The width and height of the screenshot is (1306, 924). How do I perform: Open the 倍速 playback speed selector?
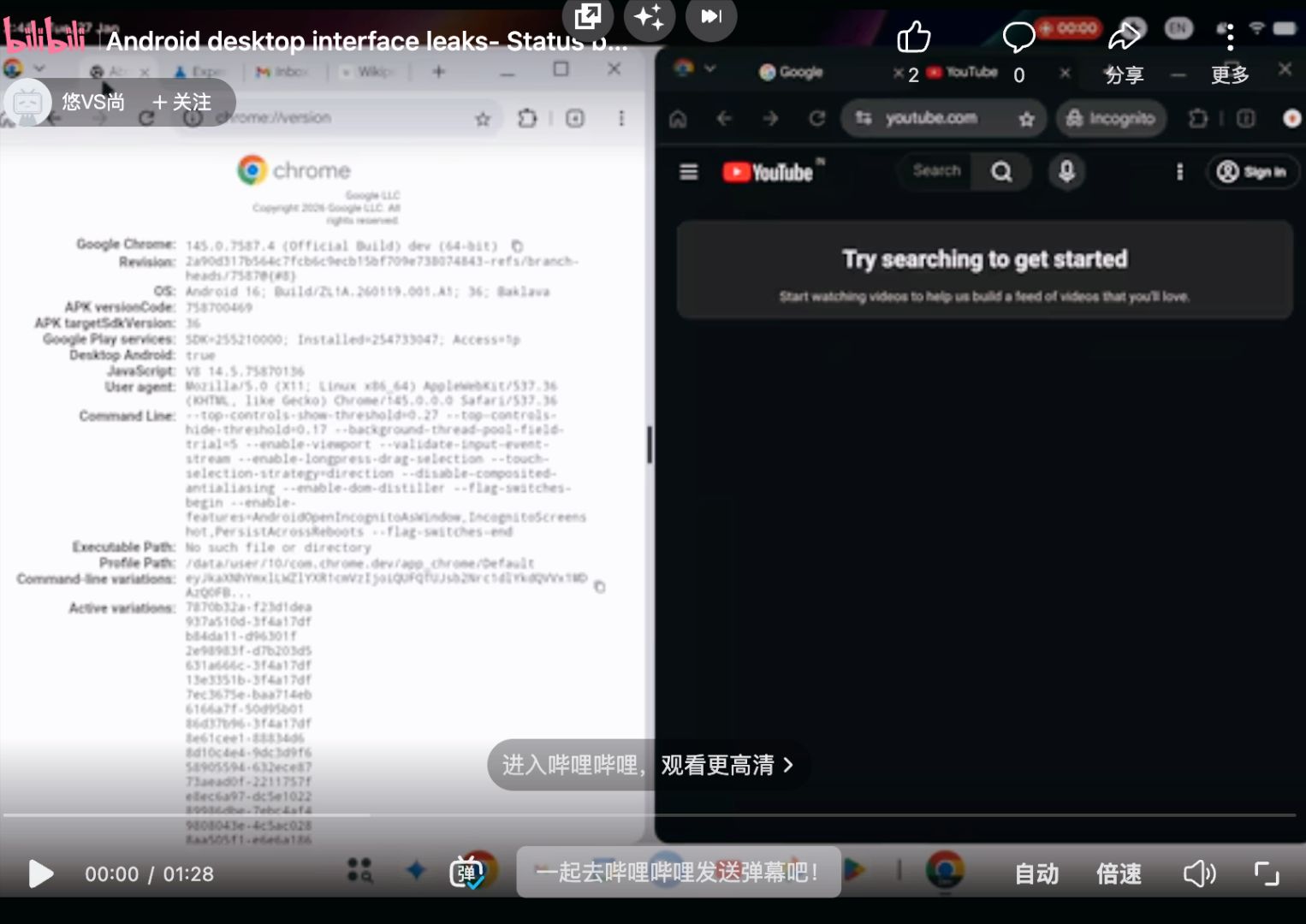(x=1119, y=874)
